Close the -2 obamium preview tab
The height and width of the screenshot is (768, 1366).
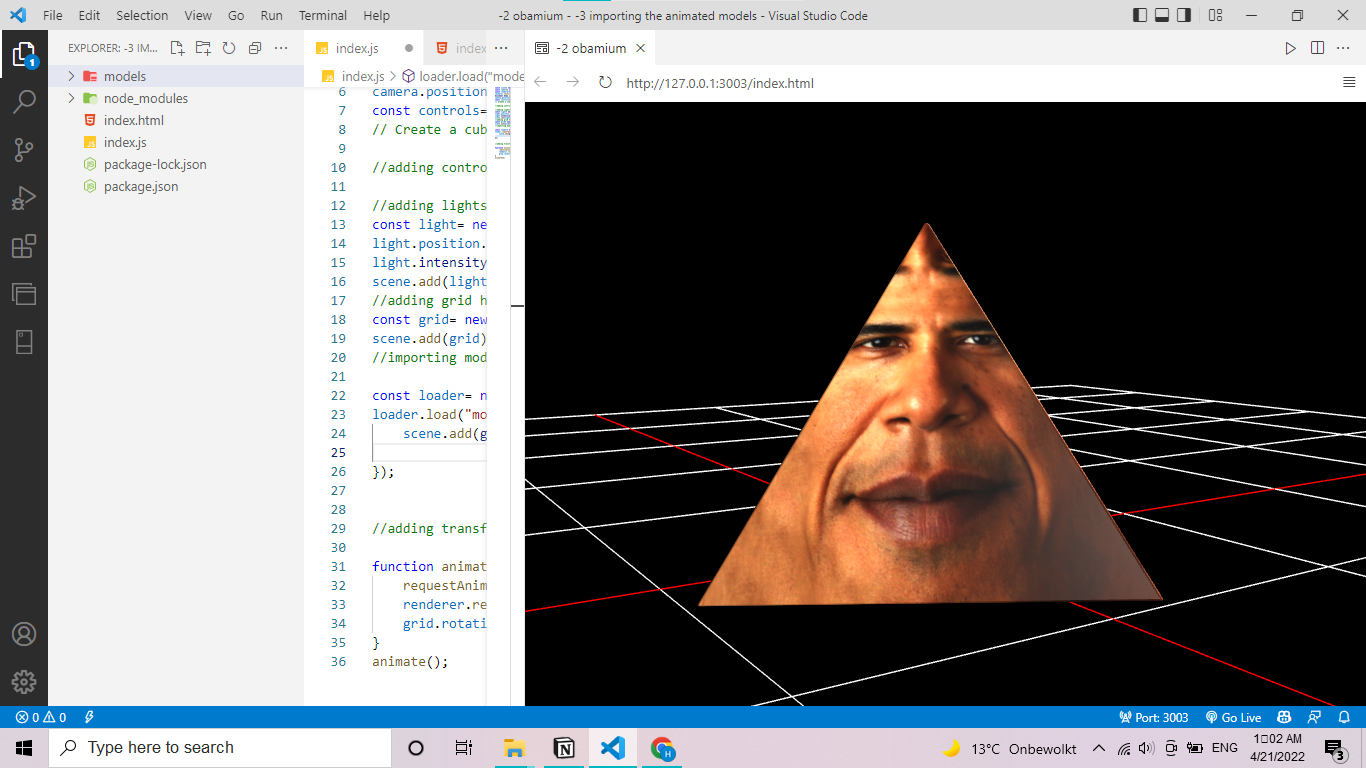641,48
